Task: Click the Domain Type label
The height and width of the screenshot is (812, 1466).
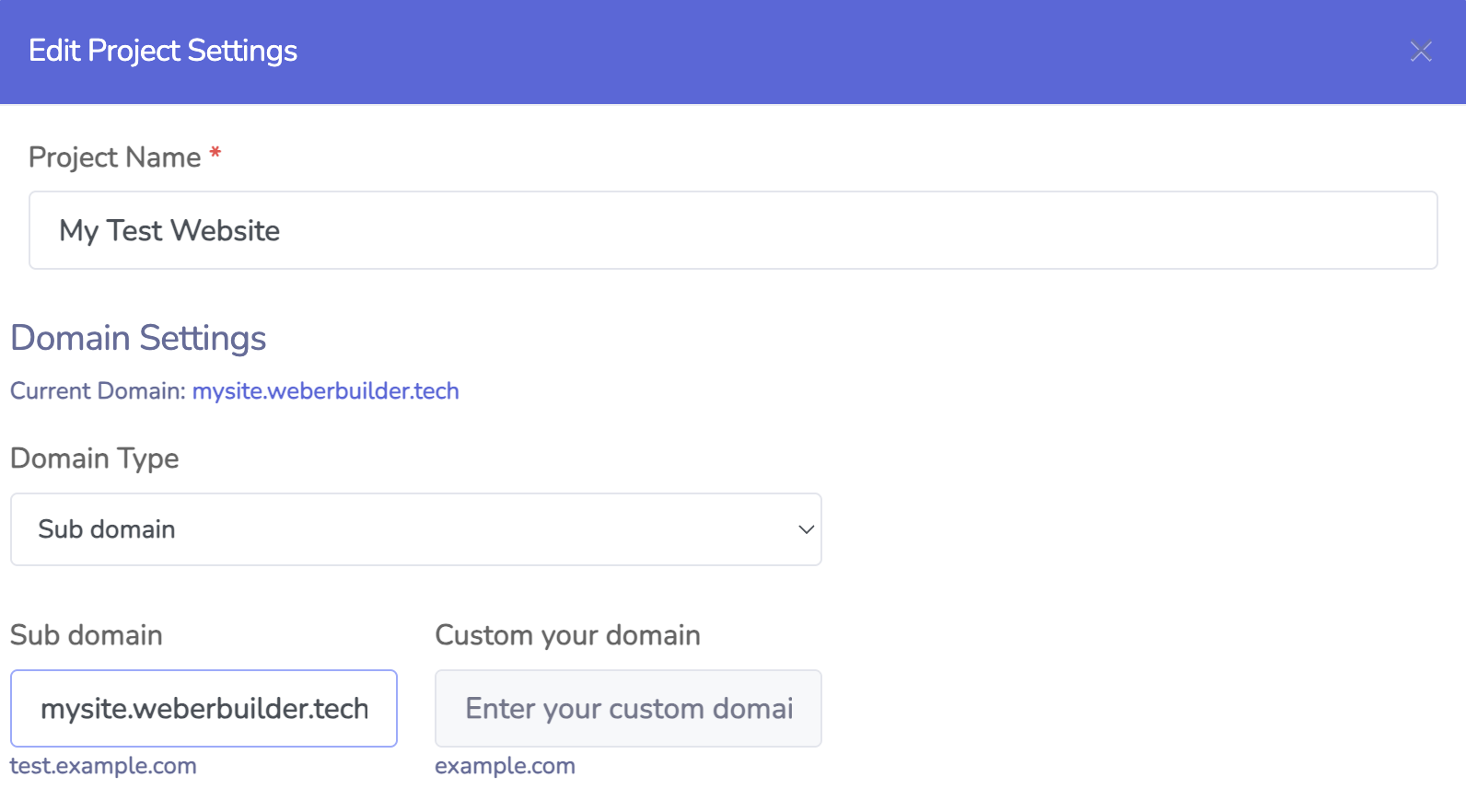Action: tap(95, 458)
